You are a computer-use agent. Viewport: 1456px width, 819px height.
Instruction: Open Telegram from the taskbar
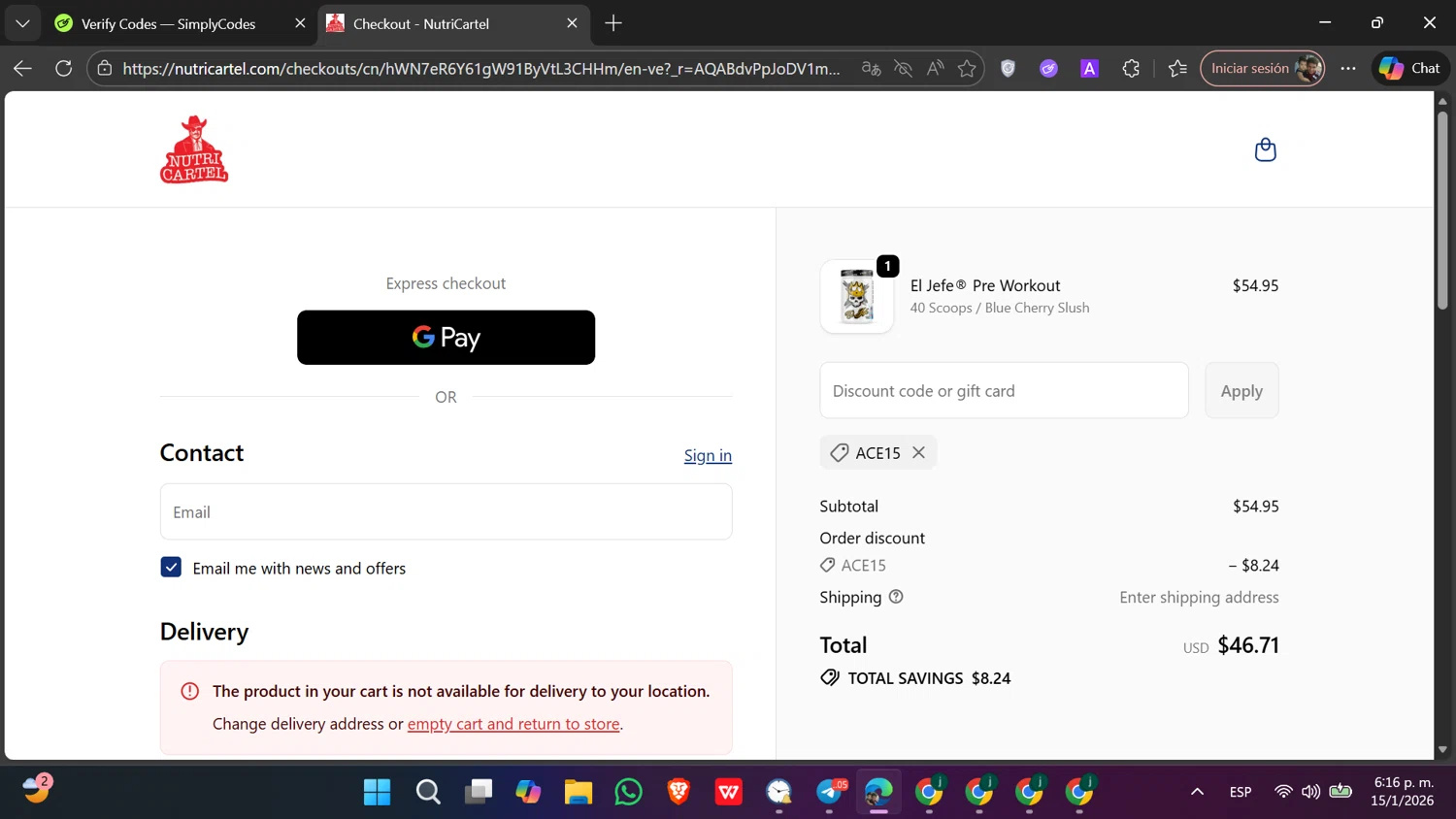(830, 792)
